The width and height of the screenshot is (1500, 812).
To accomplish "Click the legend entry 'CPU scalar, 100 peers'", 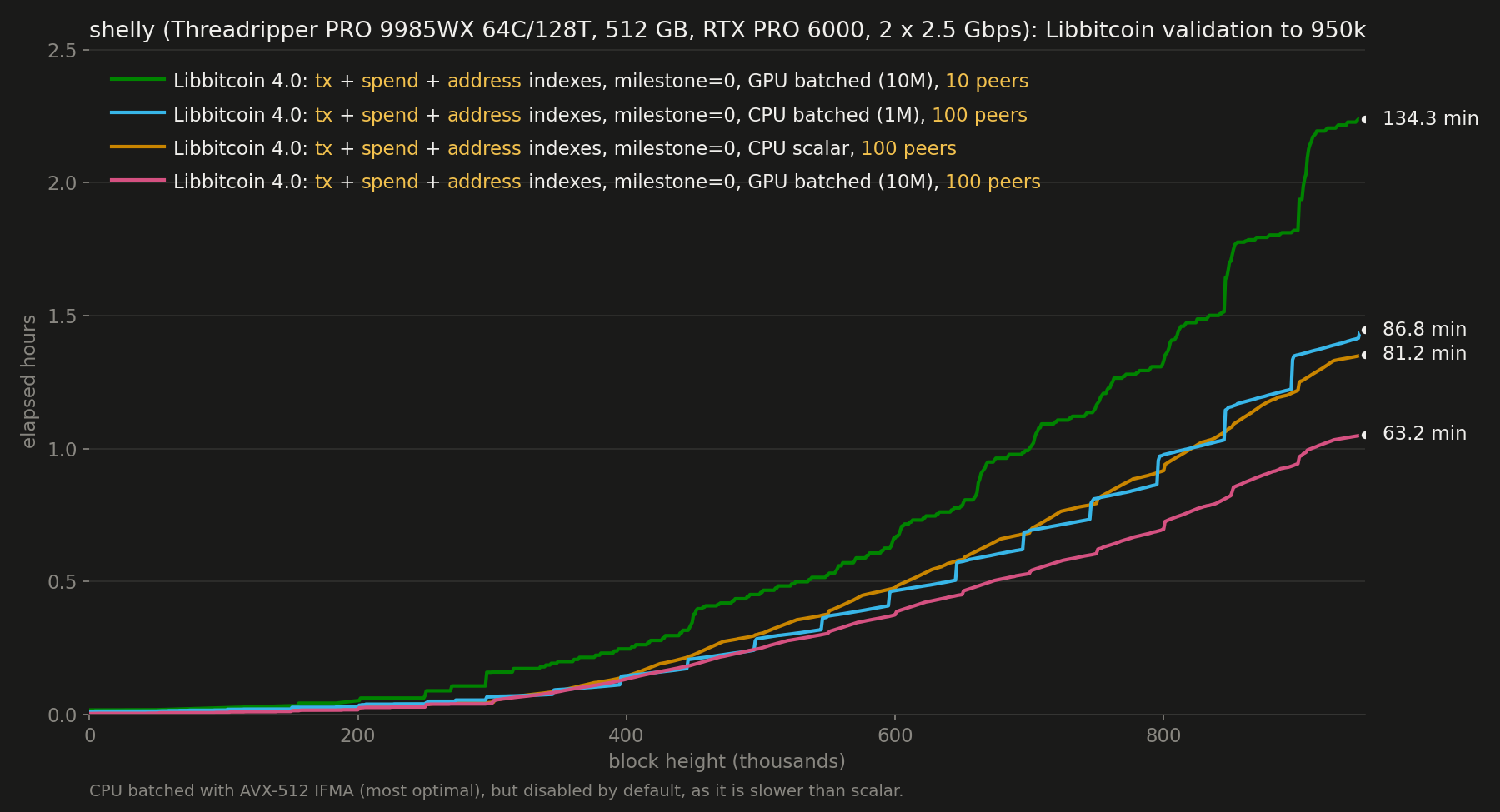I will tap(565, 149).
